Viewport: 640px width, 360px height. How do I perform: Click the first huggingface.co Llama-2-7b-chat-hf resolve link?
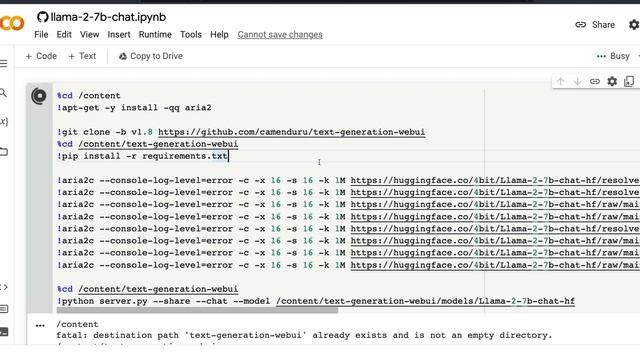pos(495,180)
